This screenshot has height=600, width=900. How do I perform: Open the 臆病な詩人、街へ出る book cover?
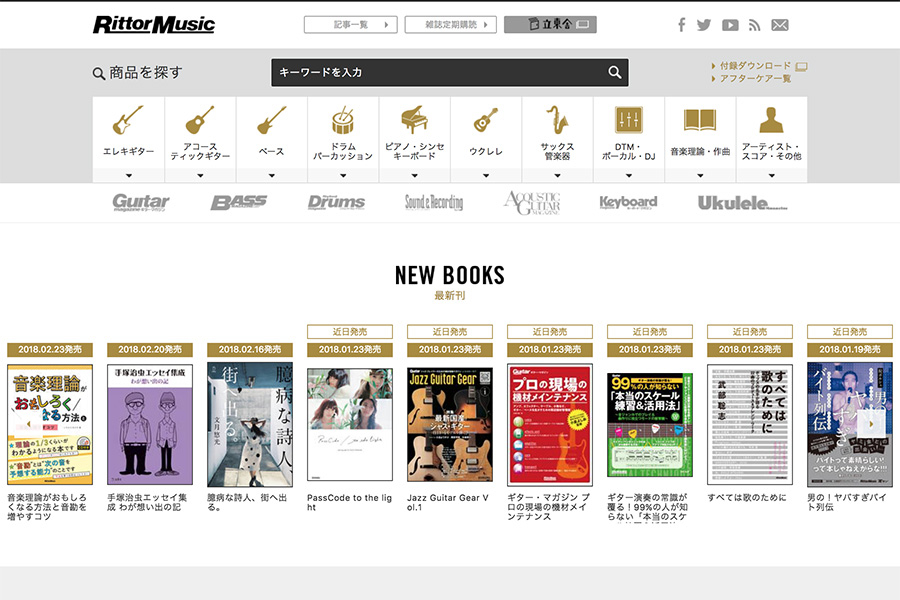[x=250, y=424]
